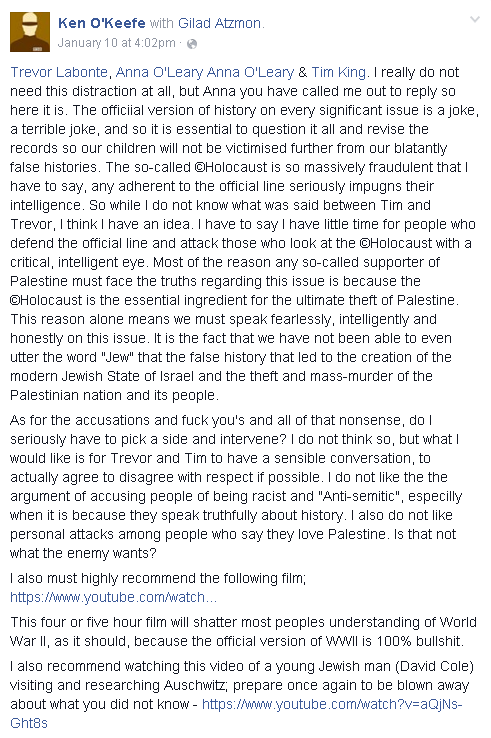The image size is (491, 738).
Task: Open the post options chevron at top right
Action: click(x=475, y=20)
